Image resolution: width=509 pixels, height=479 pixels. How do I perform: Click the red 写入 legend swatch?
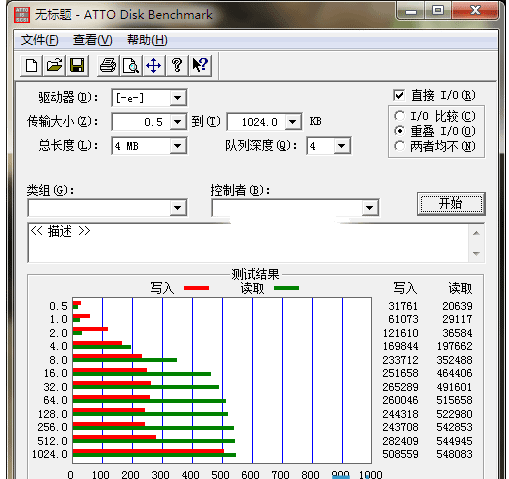(196, 288)
